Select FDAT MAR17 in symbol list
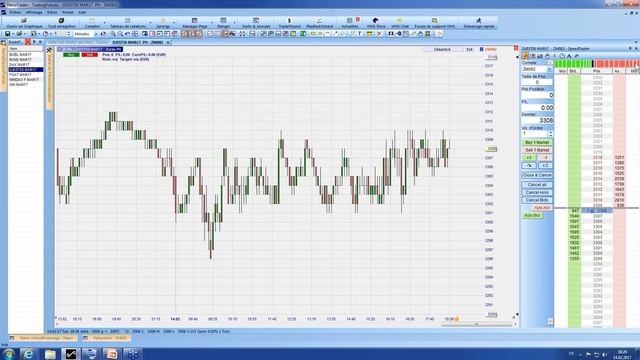 (20, 75)
